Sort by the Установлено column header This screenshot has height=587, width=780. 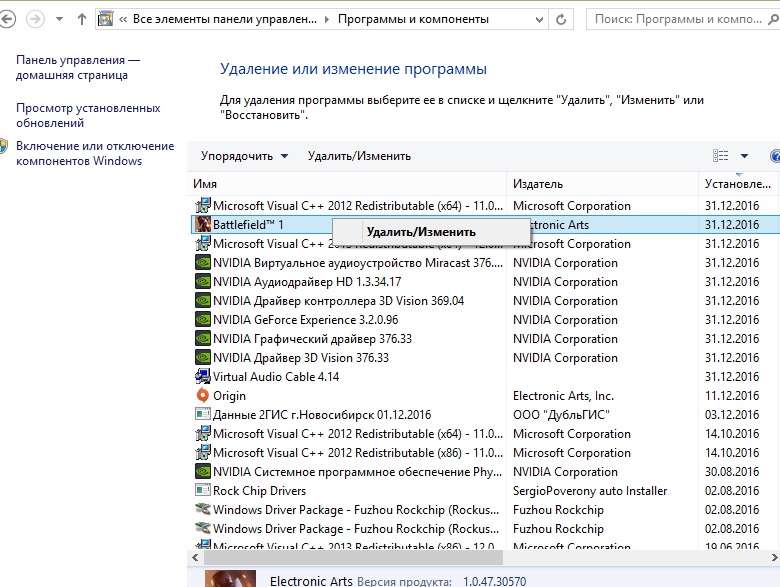click(739, 184)
